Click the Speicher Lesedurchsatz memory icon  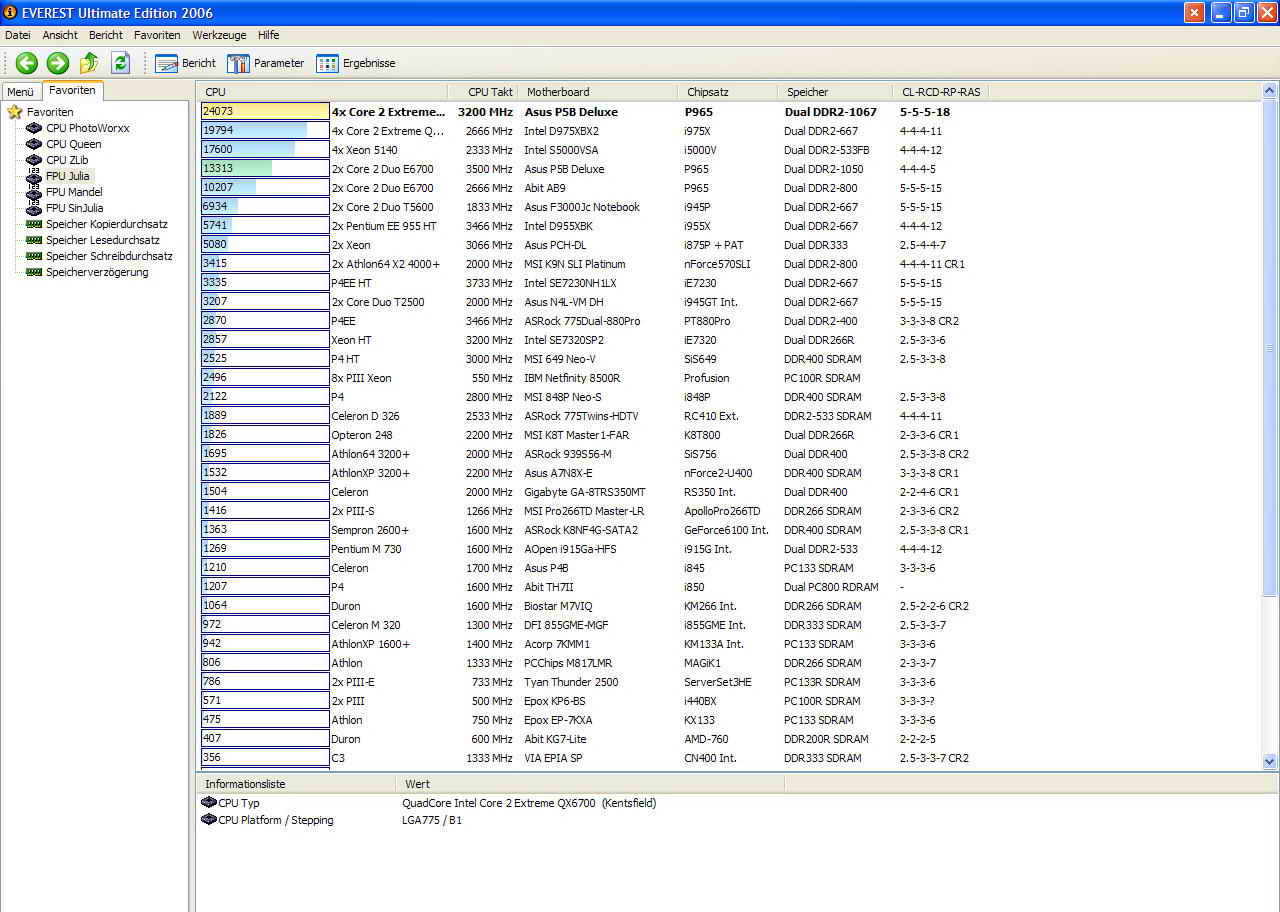pos(34,240)
